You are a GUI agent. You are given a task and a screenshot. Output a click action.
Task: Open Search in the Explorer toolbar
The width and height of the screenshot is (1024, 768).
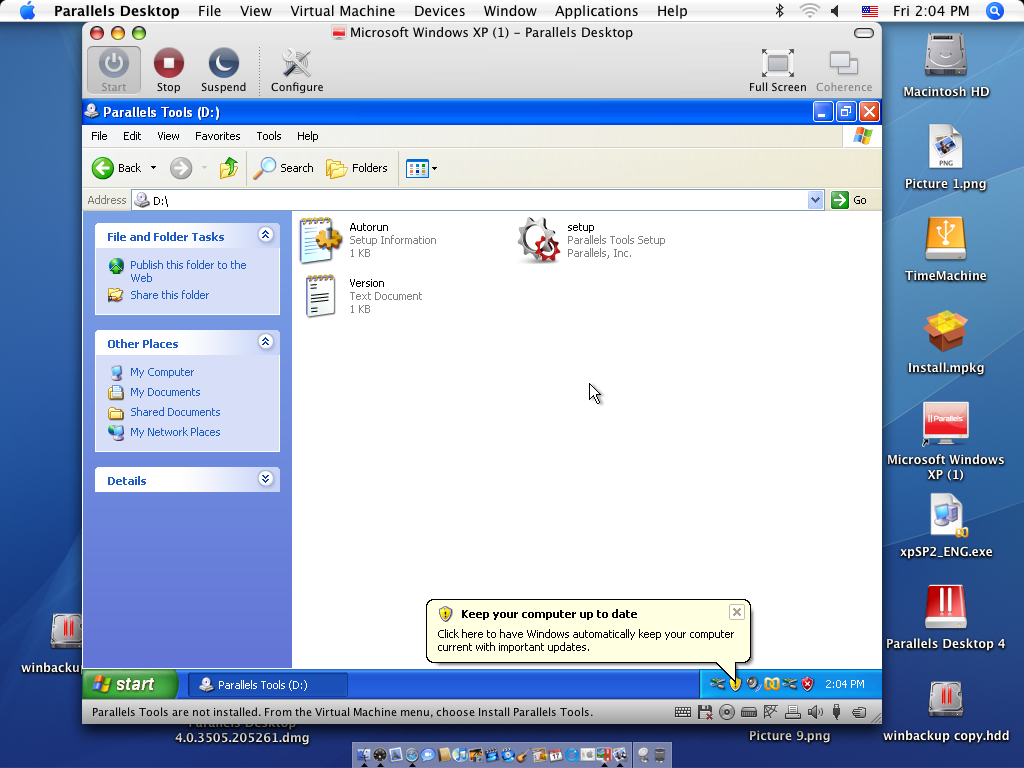tap(283, 168)
